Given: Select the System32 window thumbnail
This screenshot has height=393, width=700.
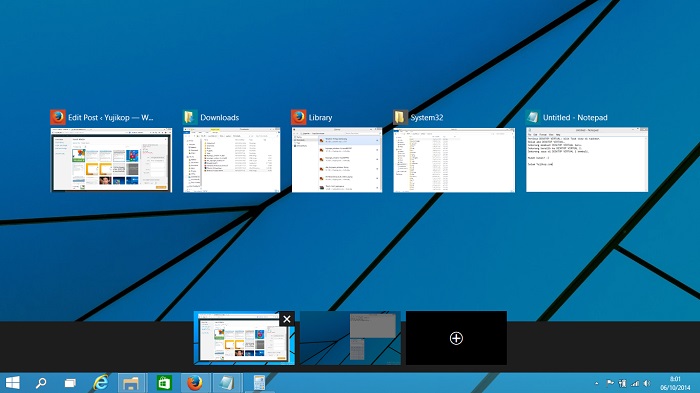Looking at the screenshot, I should tap(454, 160).
